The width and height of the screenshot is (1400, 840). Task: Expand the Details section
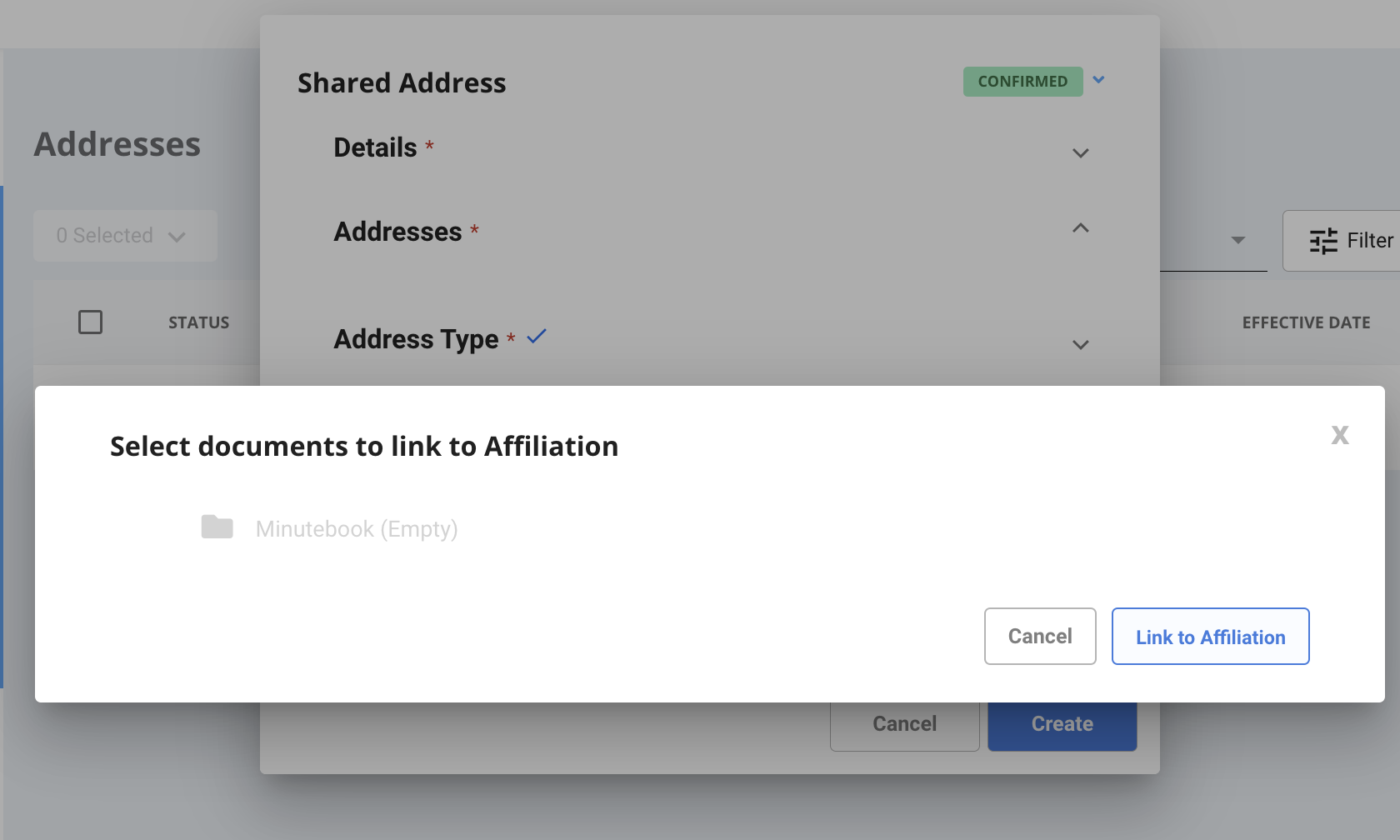click(1081, 153)
